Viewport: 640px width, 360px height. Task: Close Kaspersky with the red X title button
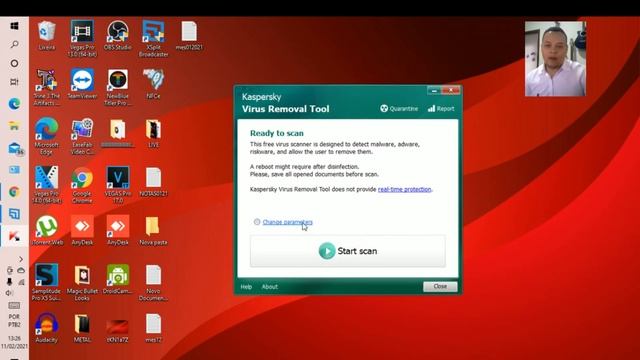[x=451, y=90]
